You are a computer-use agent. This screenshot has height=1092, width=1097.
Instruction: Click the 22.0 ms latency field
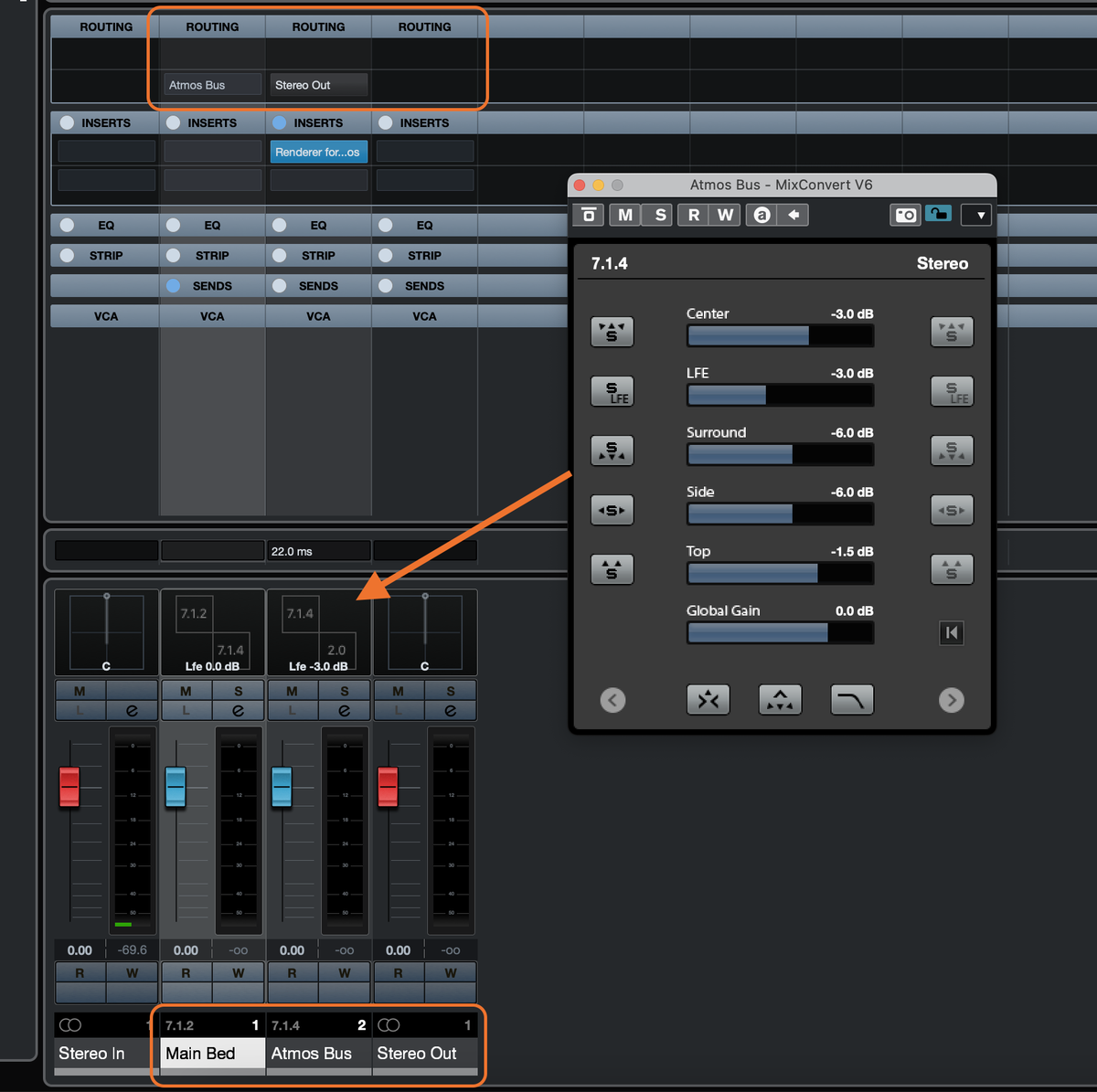point(318,551)
